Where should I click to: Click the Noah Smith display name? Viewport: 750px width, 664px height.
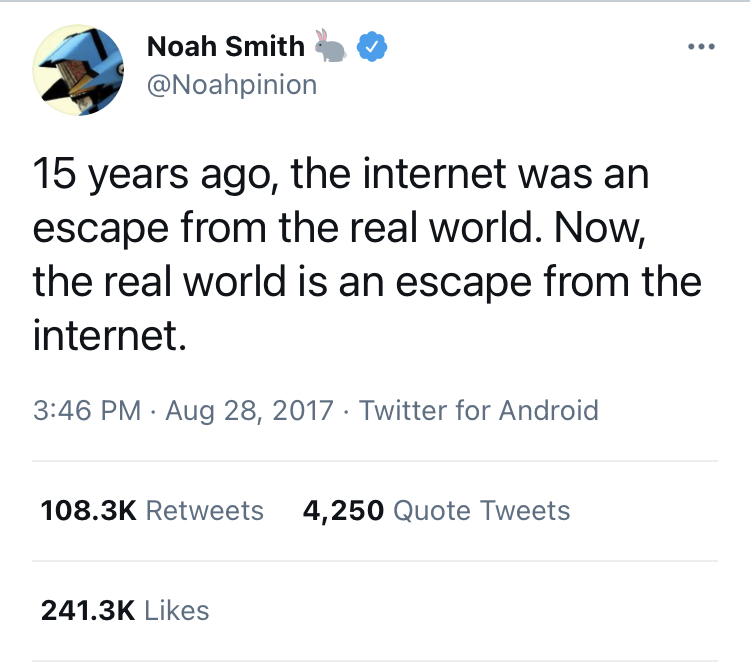pos(225,45)
